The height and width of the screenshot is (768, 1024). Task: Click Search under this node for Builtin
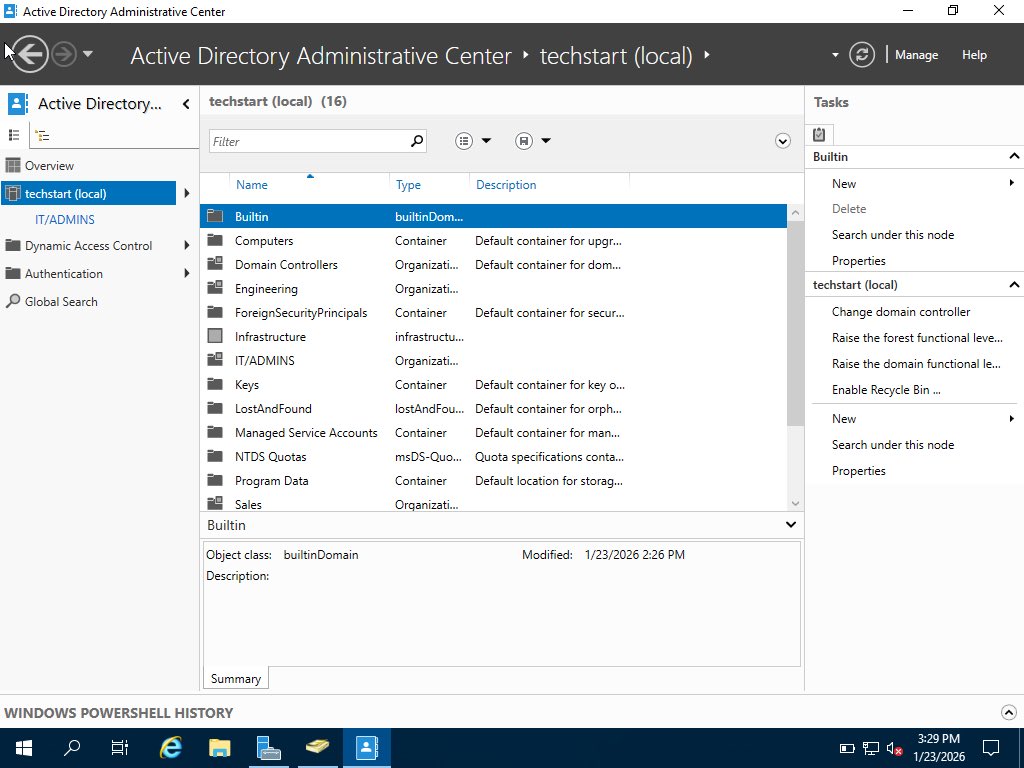click(x=893, y=234)
